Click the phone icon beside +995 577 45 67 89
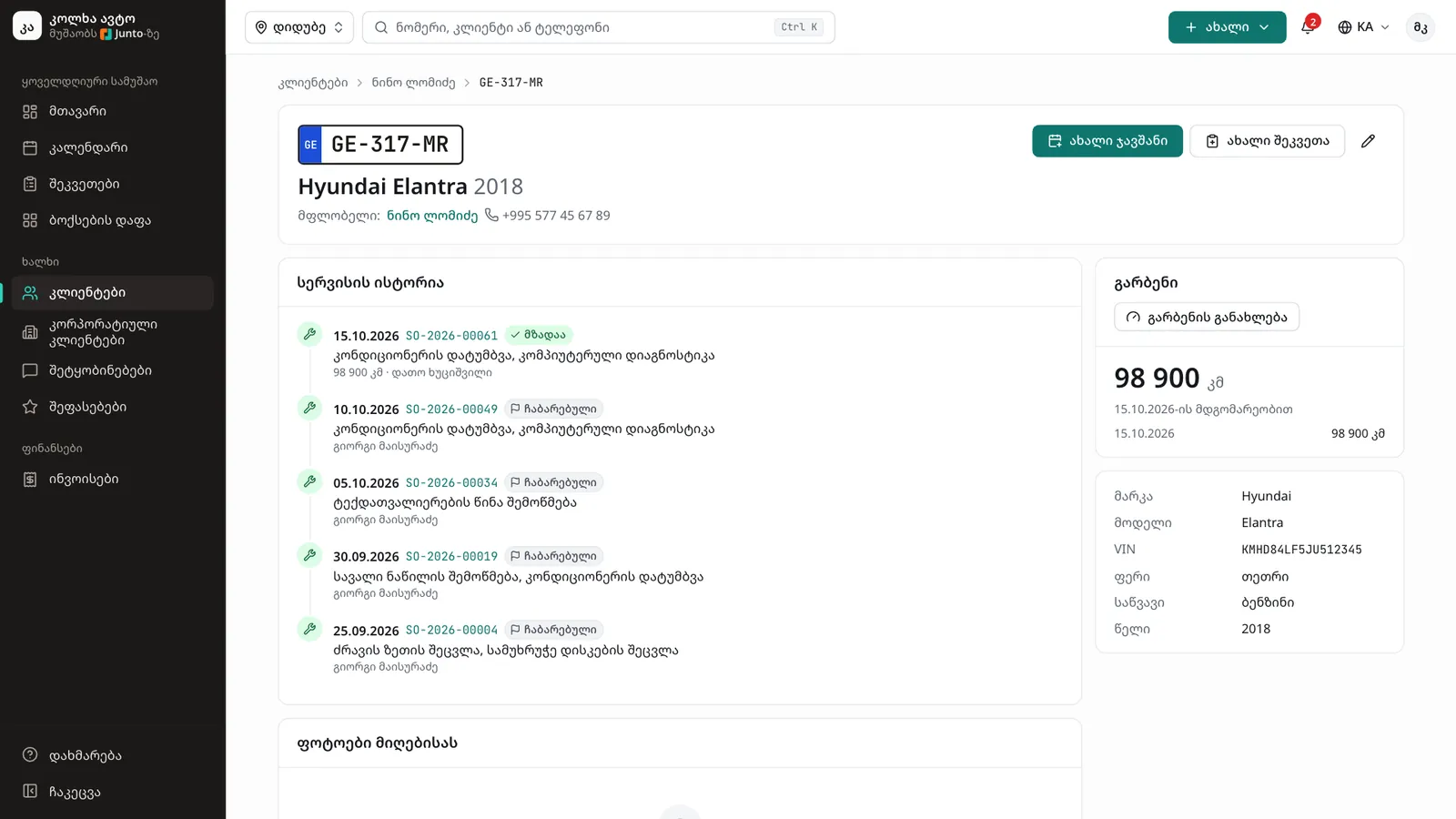This screenshot has width=1456, height=819. pyautogui.click(x=491, y=215)
